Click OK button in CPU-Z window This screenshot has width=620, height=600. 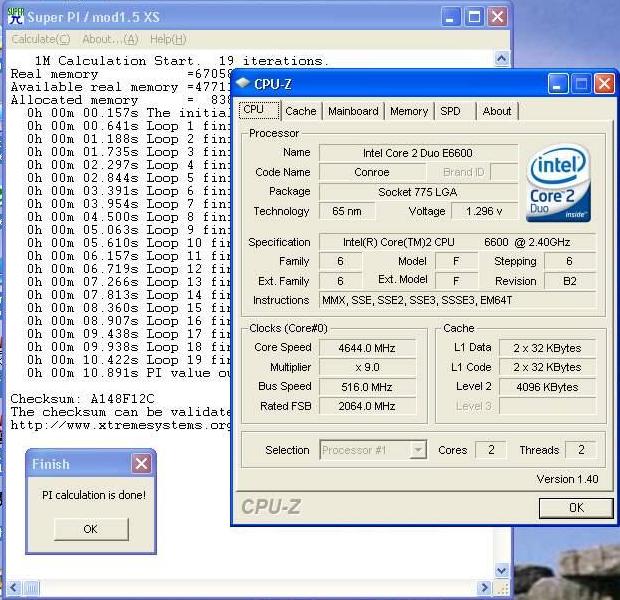coord(575,508)
